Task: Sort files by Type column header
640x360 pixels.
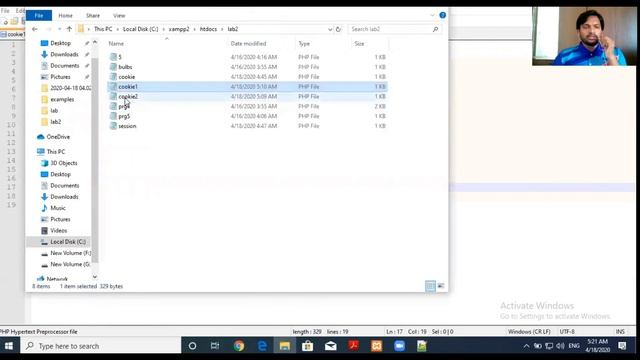Action: tap(304, 44)
